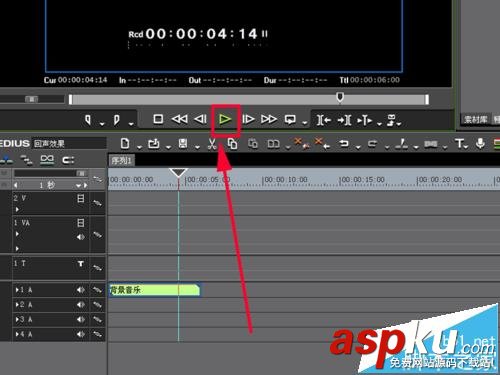Open the timeline scale 1-second dropdown
Image resolution: width=500 pixels, height=375 pixels.
coord(78,185)
